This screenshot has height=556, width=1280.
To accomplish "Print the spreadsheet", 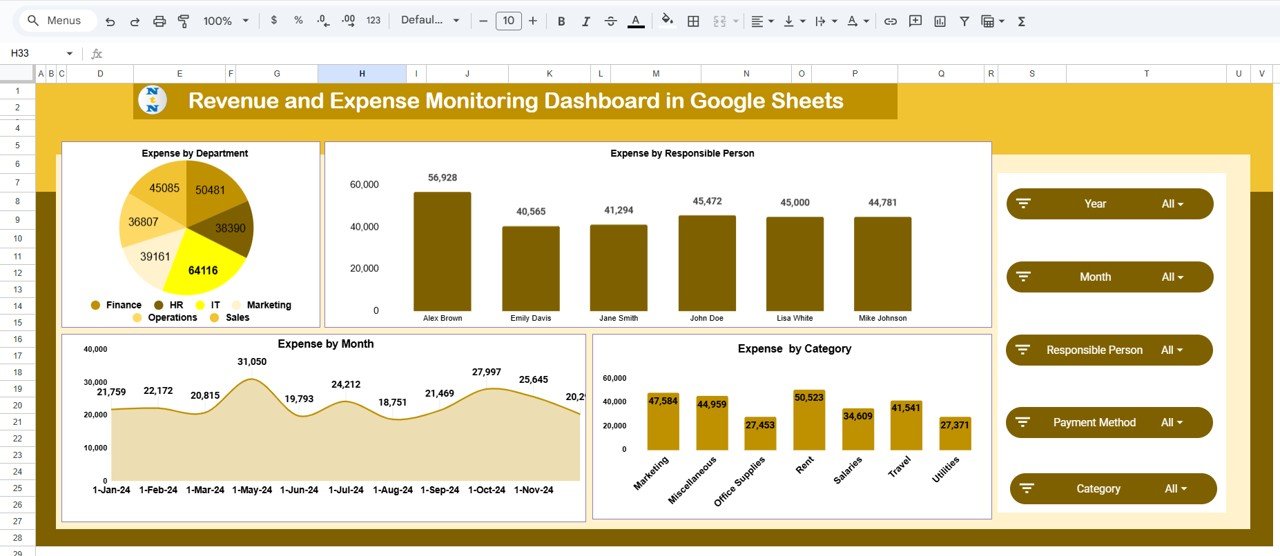I will coord(159,21).
